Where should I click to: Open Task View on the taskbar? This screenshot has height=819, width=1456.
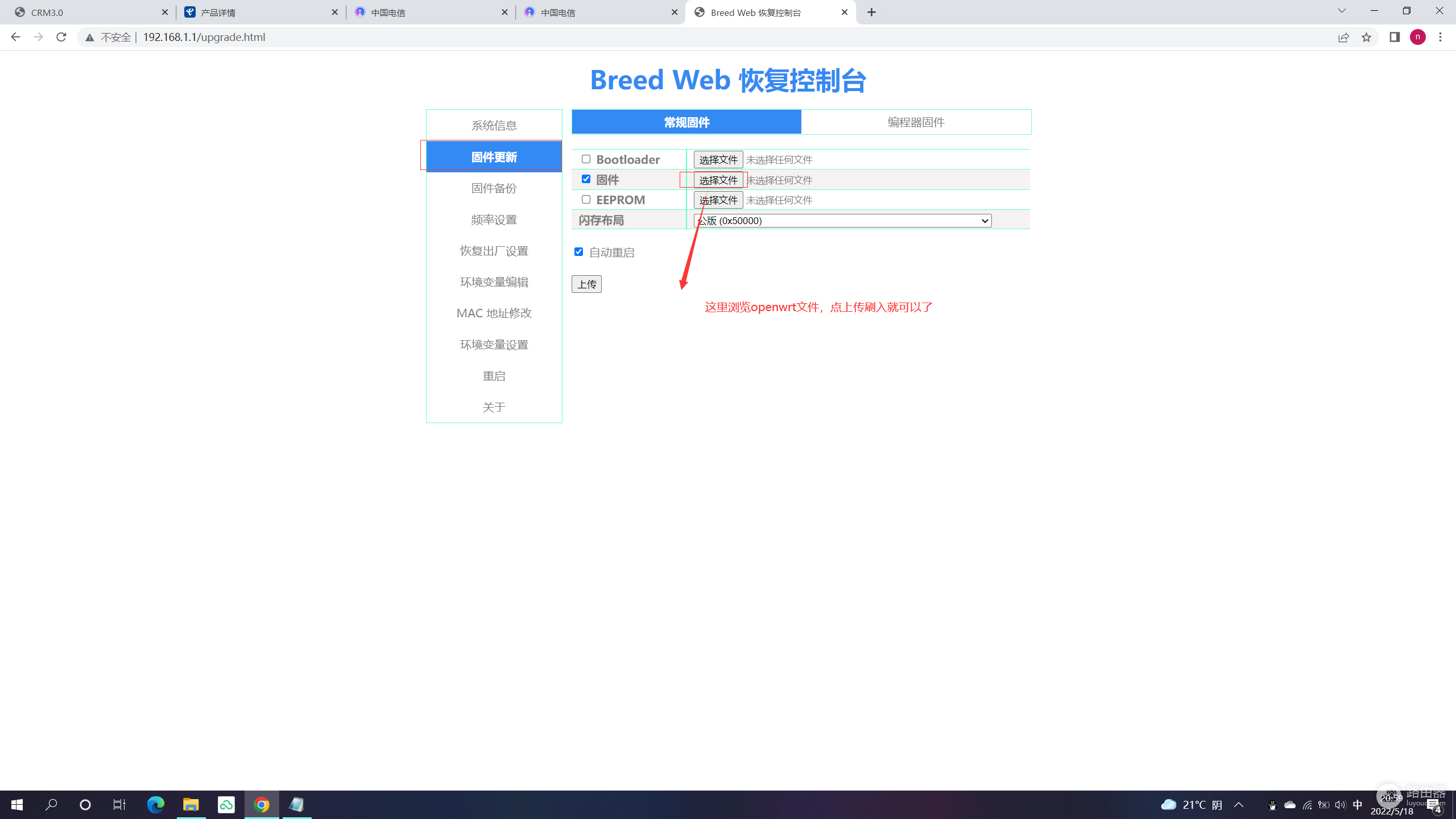click(x=119, y=805)
